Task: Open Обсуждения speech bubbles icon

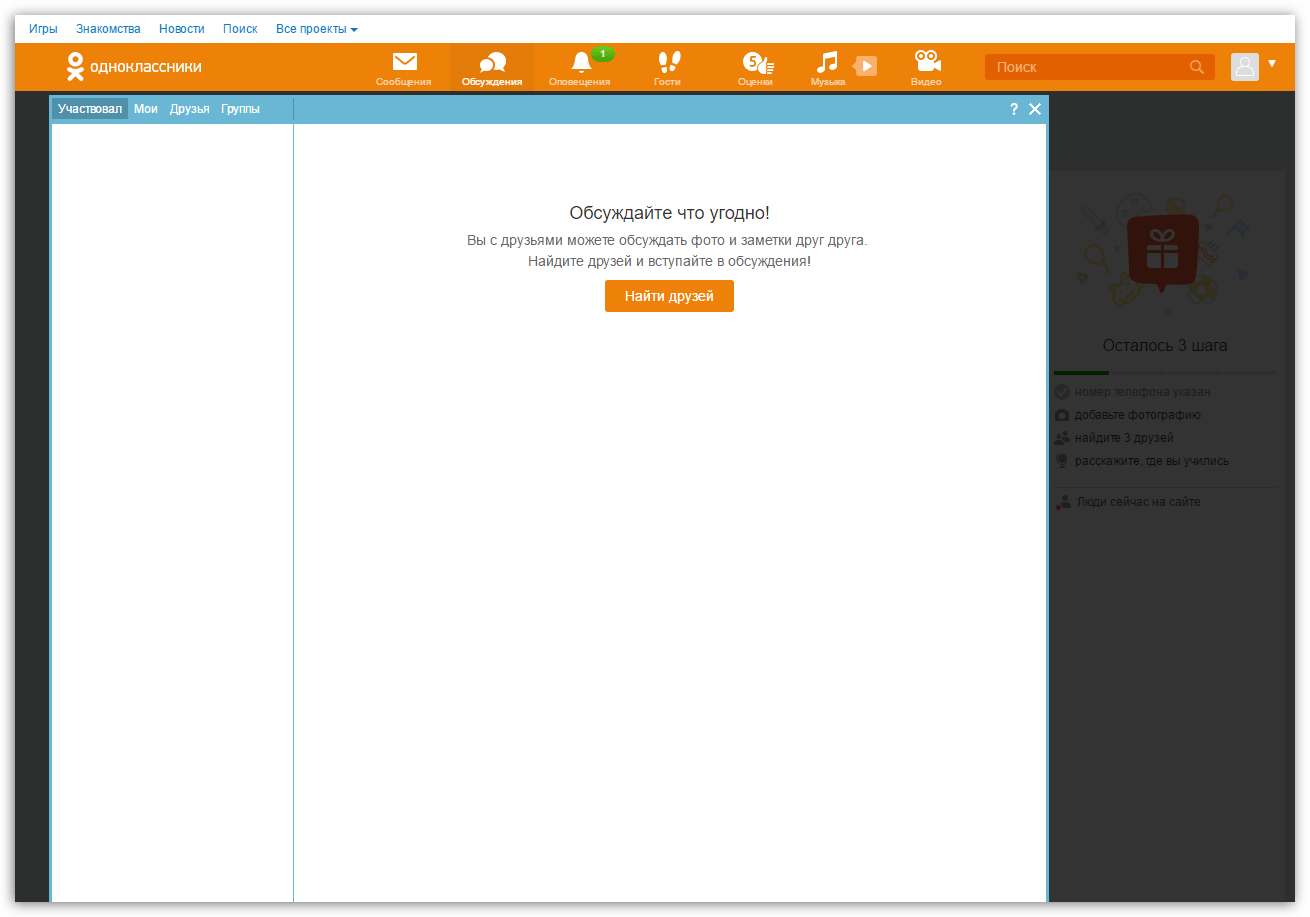Action: 492,63
